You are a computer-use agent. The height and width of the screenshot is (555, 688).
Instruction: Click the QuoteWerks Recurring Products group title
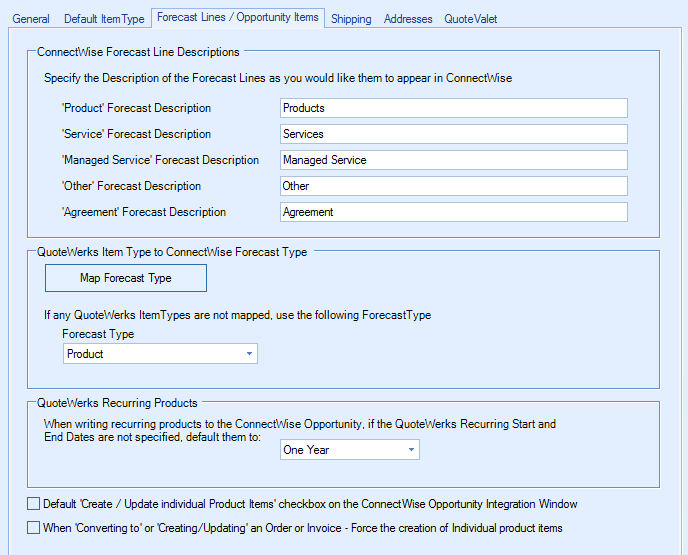(x=117, y=403)
